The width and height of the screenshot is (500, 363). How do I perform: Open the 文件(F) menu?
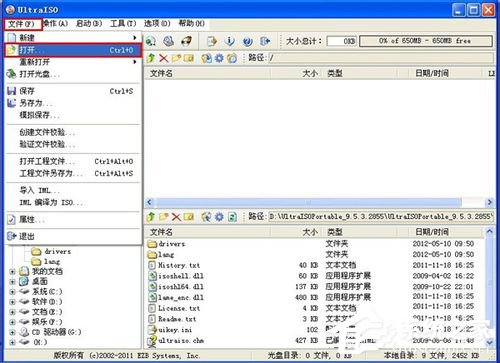point(22,24)
